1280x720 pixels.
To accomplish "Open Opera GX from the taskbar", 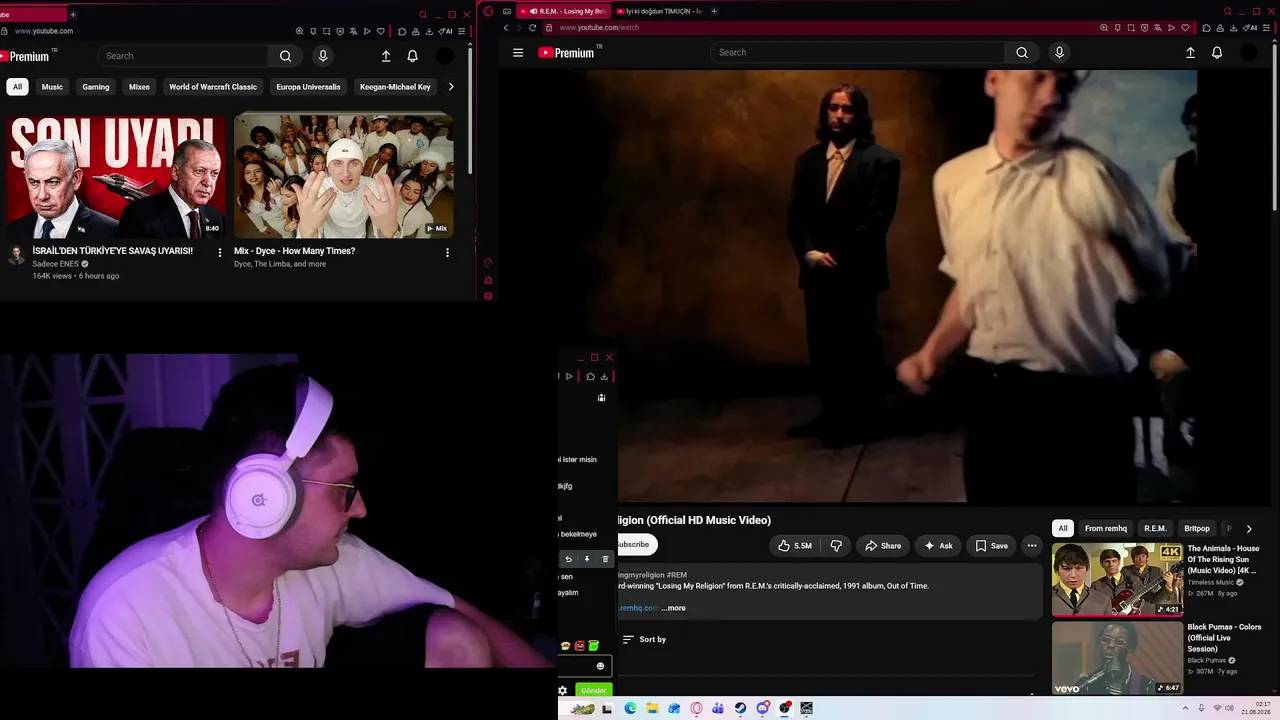I will pyautogui.click(x=696, y=709).
